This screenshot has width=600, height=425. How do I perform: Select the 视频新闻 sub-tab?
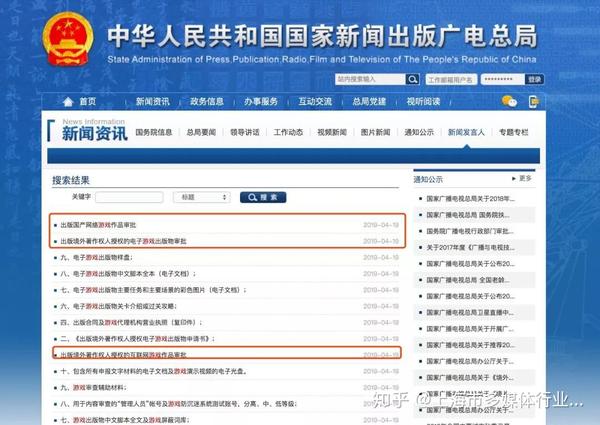(x=332, y=132)
